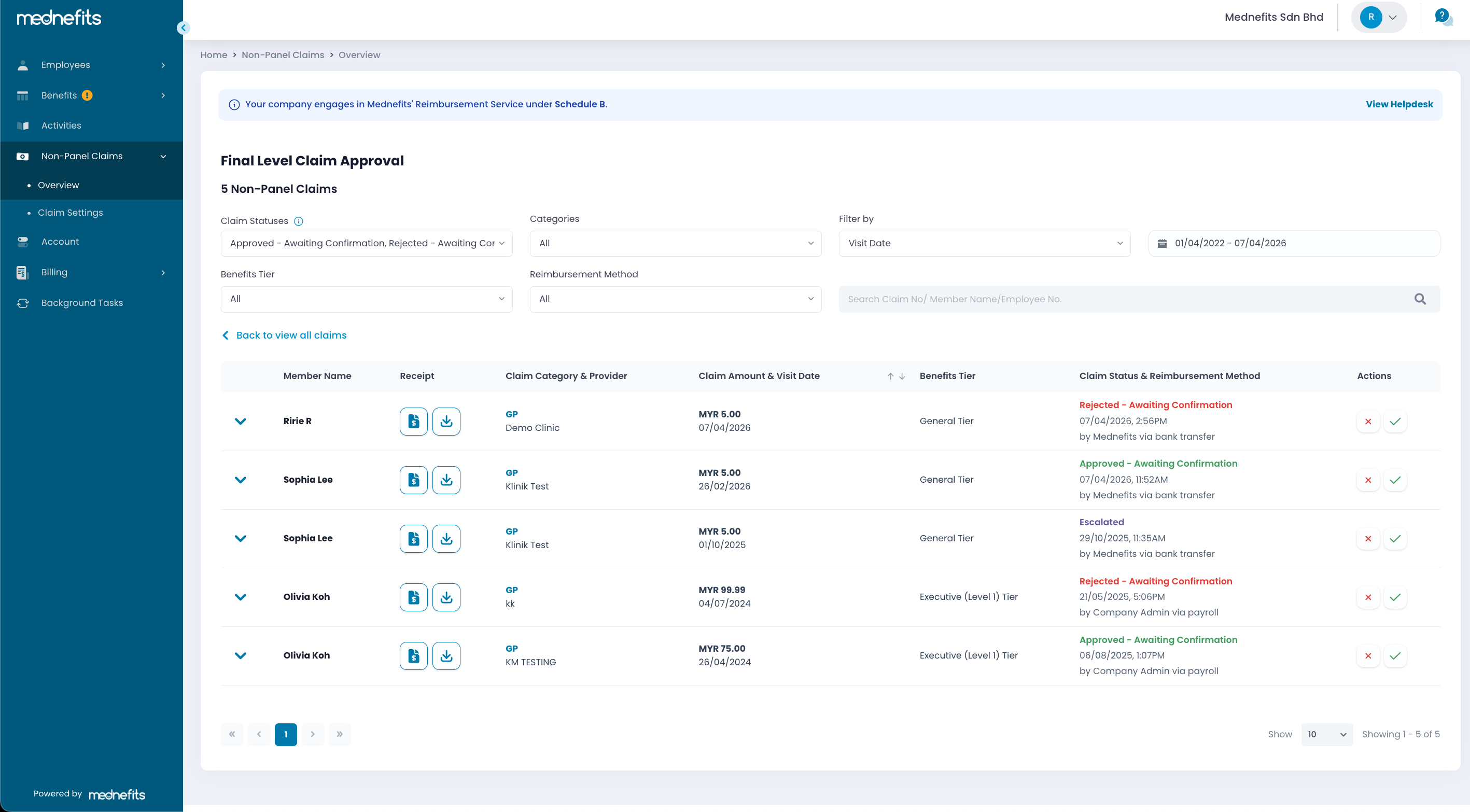Open Reimbursement Method dropdown
Image resolution: width=1470 pixels, height=812 pixels.
click(x=675, y=299)
